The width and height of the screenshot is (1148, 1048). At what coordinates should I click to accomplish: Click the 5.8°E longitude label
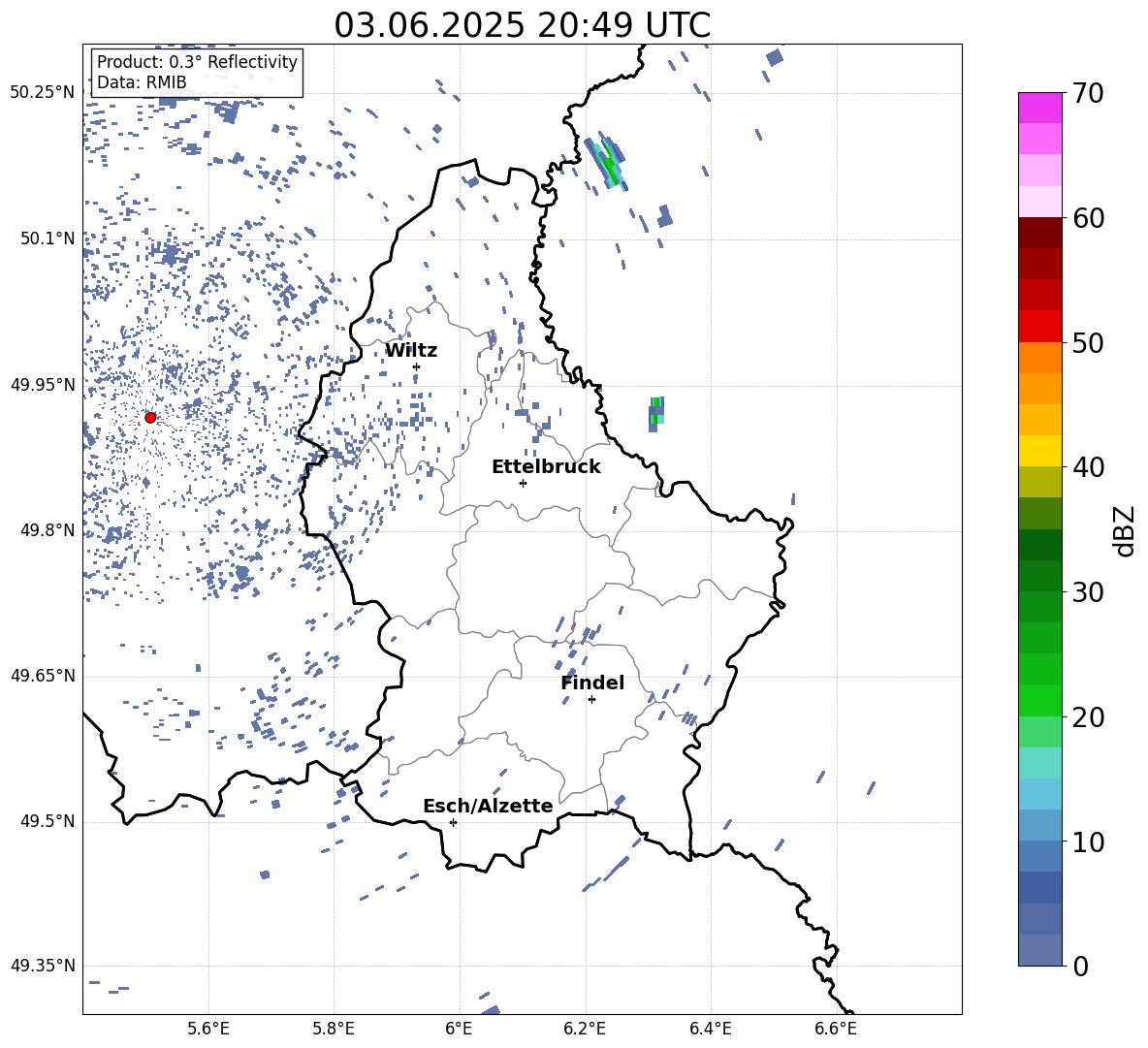click(x=334, y=1029)
